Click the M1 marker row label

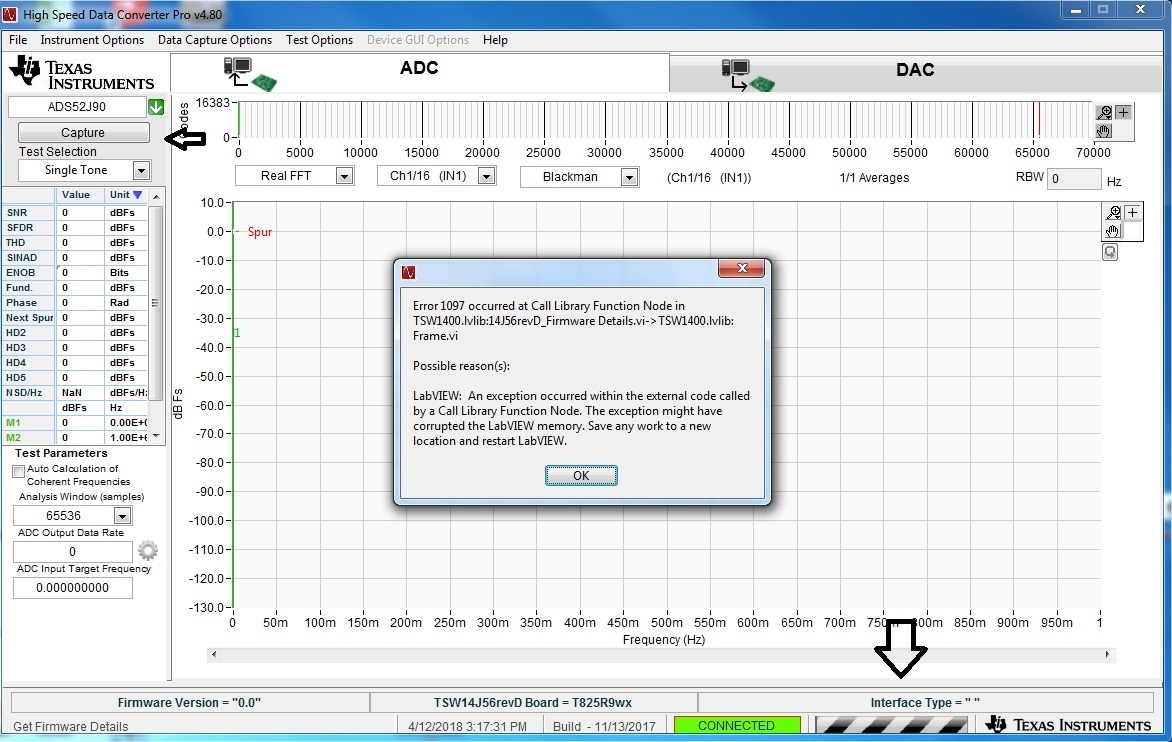coord(28,423)
